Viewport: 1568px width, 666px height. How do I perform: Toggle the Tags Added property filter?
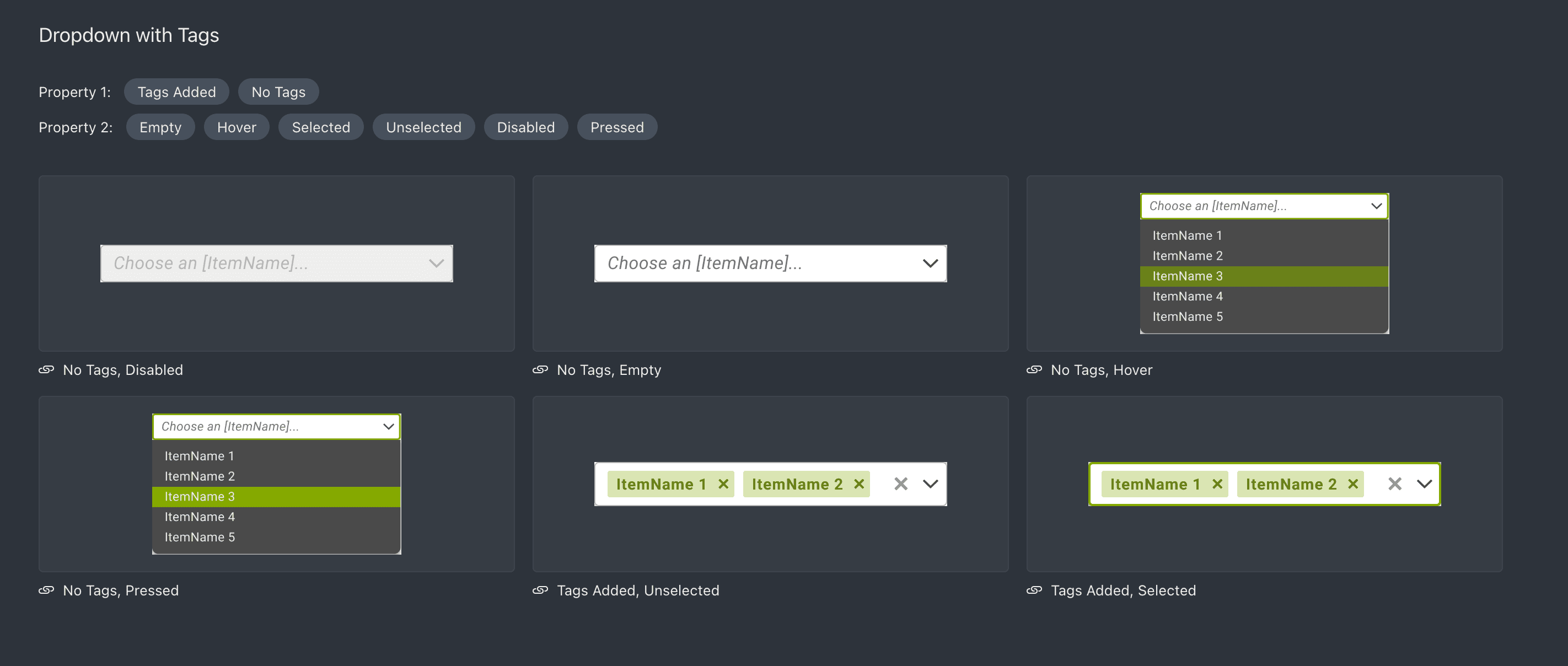click(176, 92)
